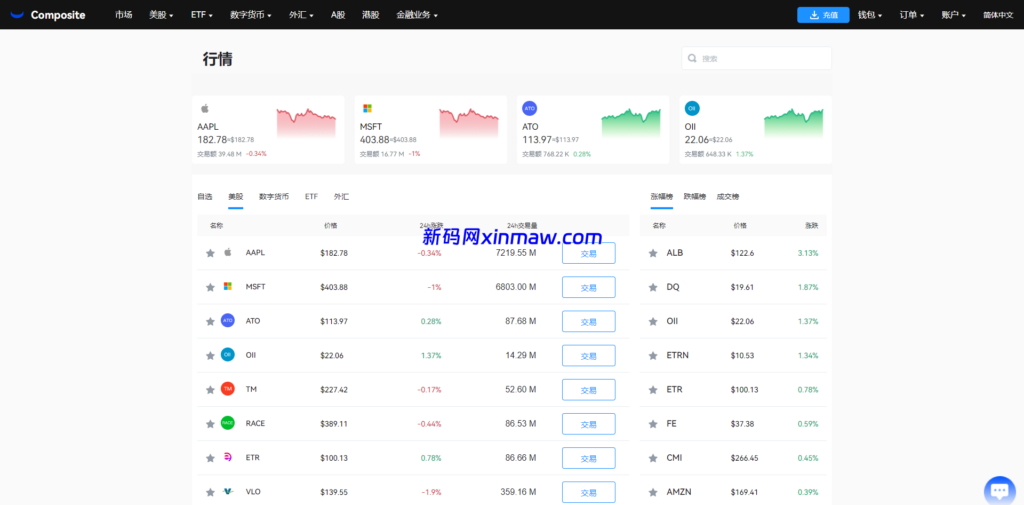The image size is (1024, 505).
Task: Click 交易 button for ATO
Action: click(x=588, y=321)
